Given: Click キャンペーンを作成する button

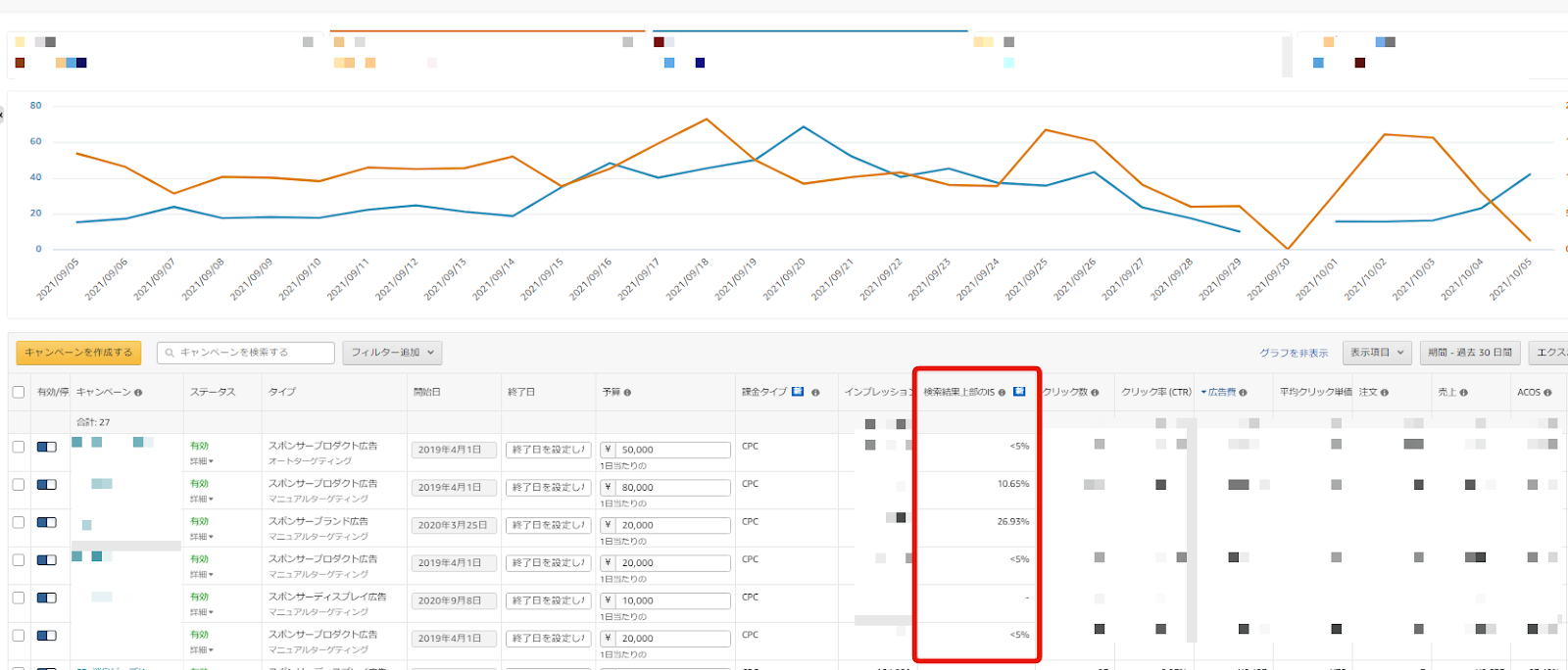Looking at the screenshot, I should 78,353.
